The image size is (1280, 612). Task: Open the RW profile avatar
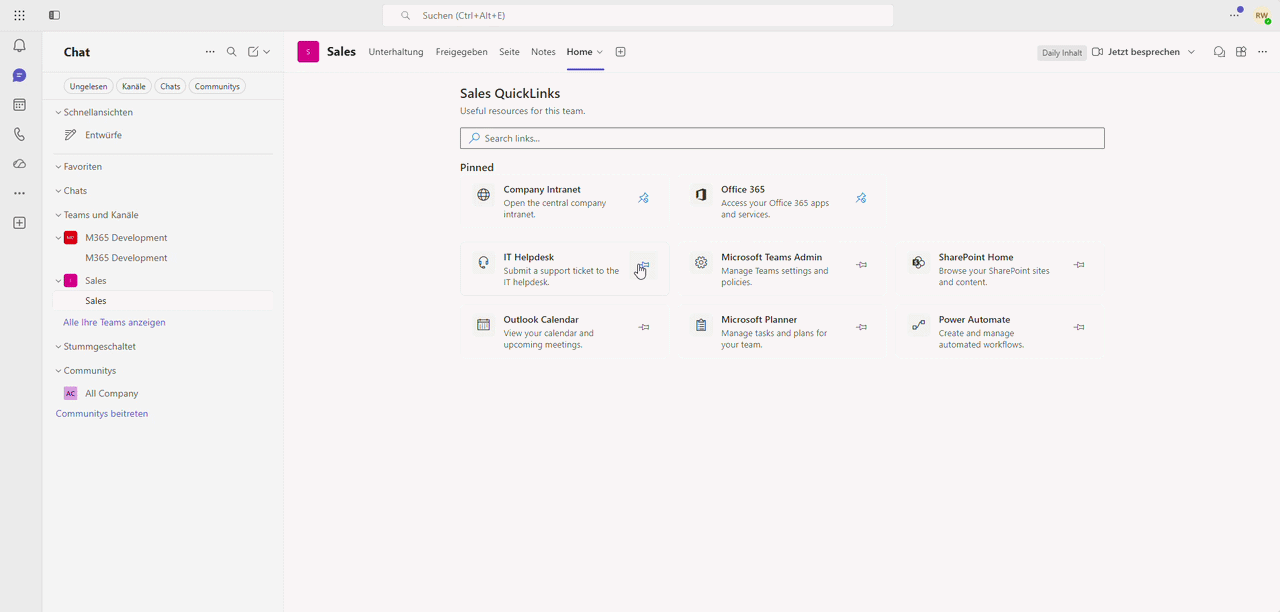(x=1263, y=16)
